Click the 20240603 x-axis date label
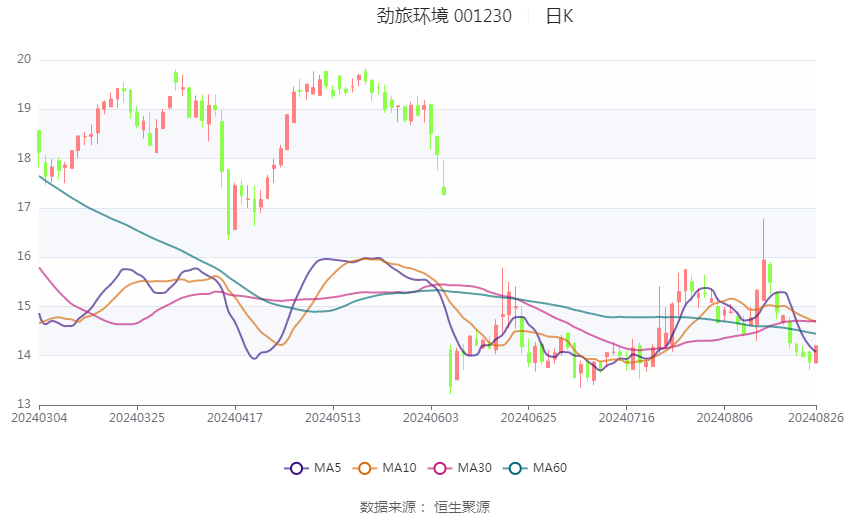Viewport: 850px width, 517px height. (x=430, y=417)
